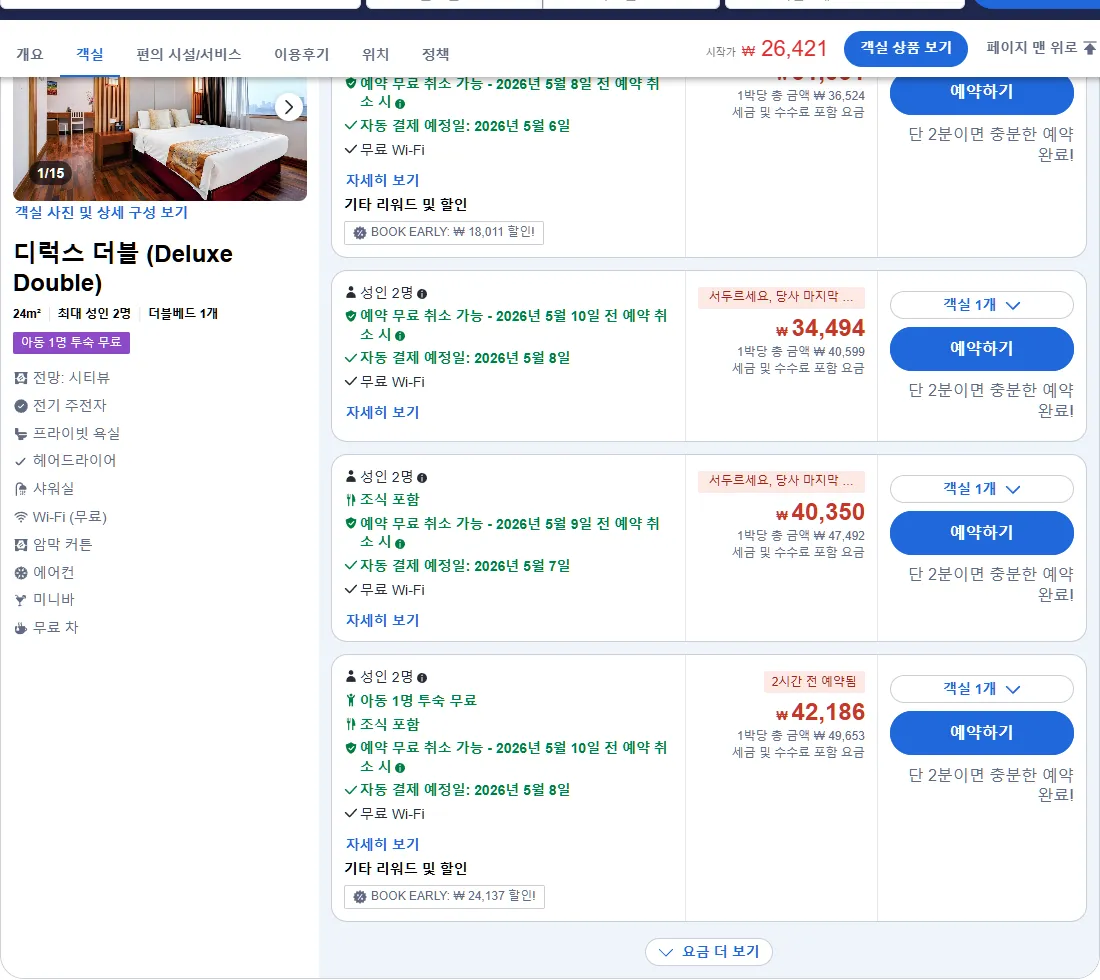This screenshot has height=980, width=1100.
Task: Open 자세히 보기 in the ₩40,350 offer
Action: pos(382,620)
